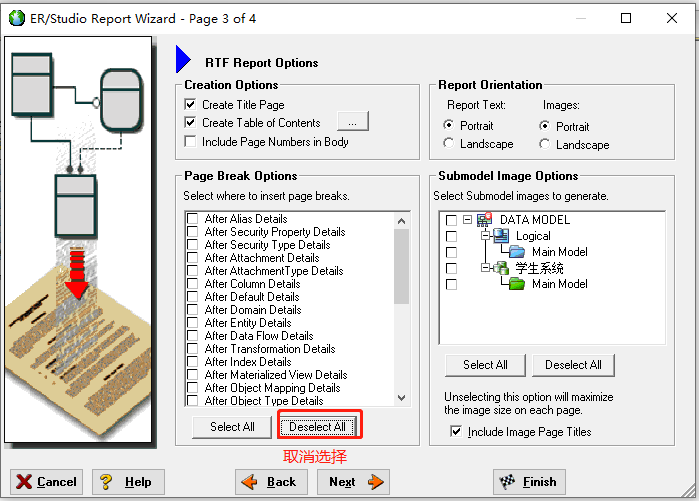Click the Cancel button
The width and height of the screenshot is (699, 501).
pyautogui.click(x=46, y=482)
